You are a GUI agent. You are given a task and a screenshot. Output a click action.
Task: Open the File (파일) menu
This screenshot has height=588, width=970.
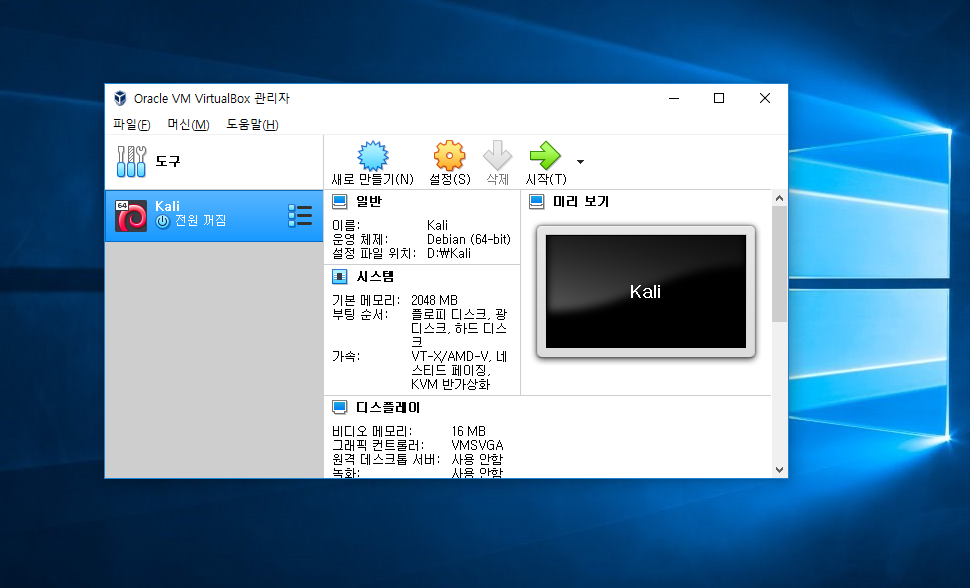click(131, 124)
